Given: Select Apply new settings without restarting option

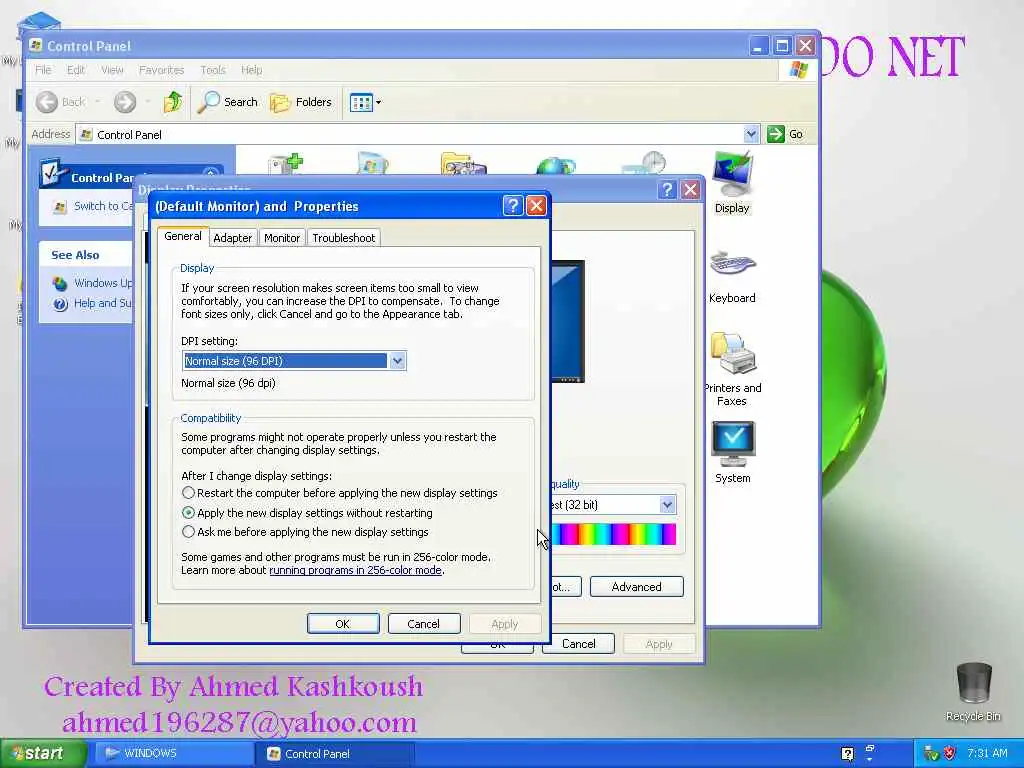Looking at the screenshot, I should click(308, 513).
